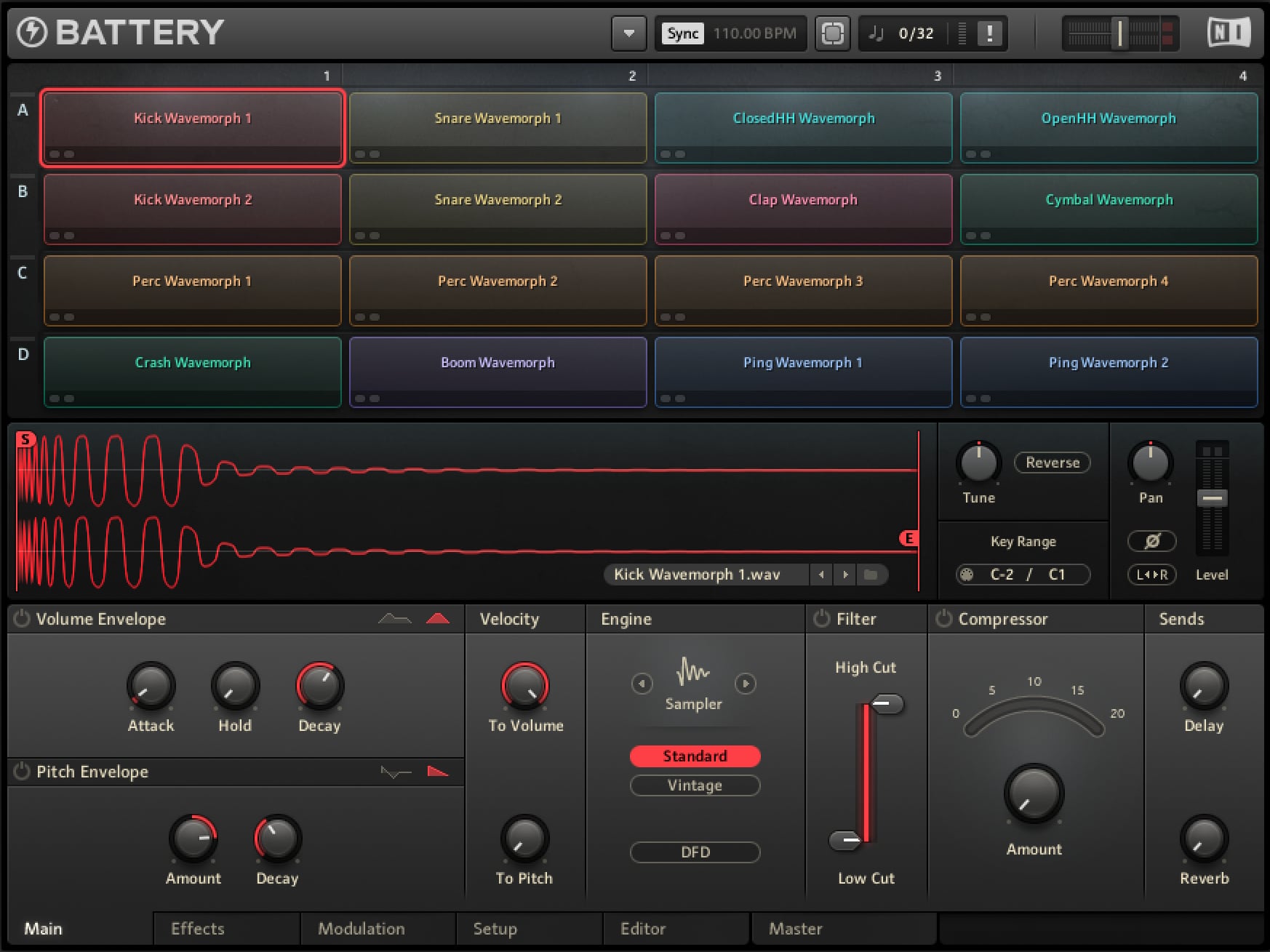Viewport: 1270px width, 952px height.
Task: Click the MIDI learn icon beside Key Range
Action: coord(967,574)
